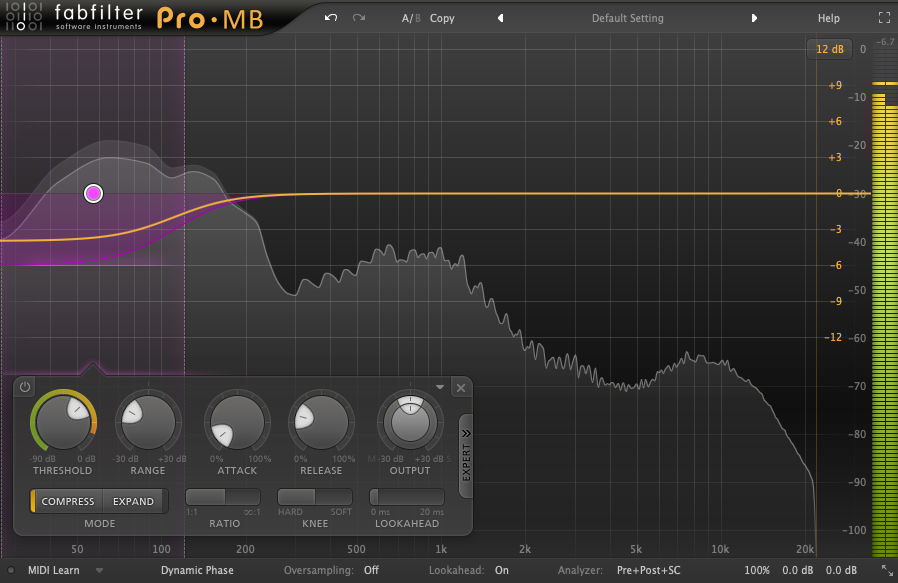Image resolution: width=898 pixels, height=583 pixels.
Task: Change Oversampling from Off
Action: [x=371, y=570]
